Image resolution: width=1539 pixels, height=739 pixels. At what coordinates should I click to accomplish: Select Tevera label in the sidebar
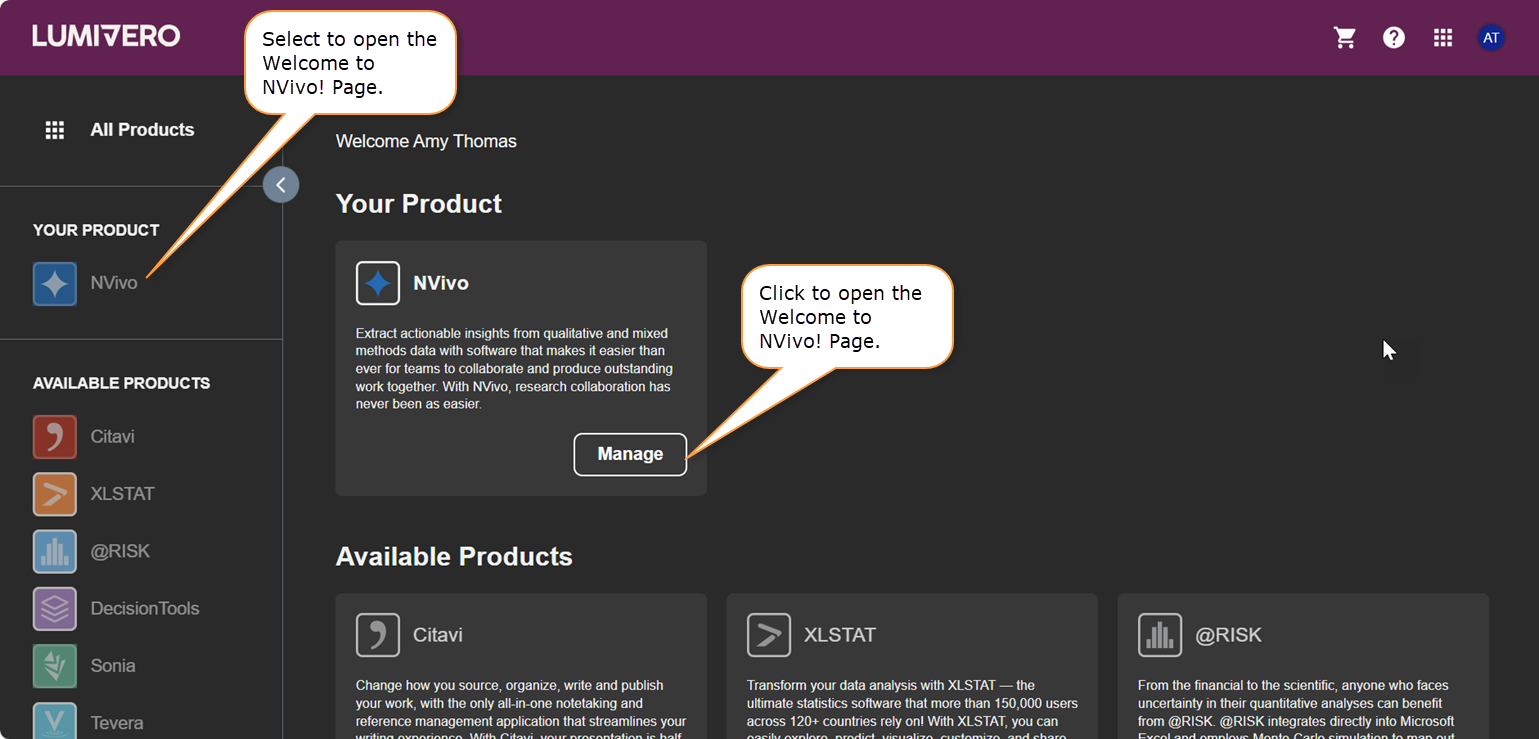pyautogui.click(x=116, y=723)
